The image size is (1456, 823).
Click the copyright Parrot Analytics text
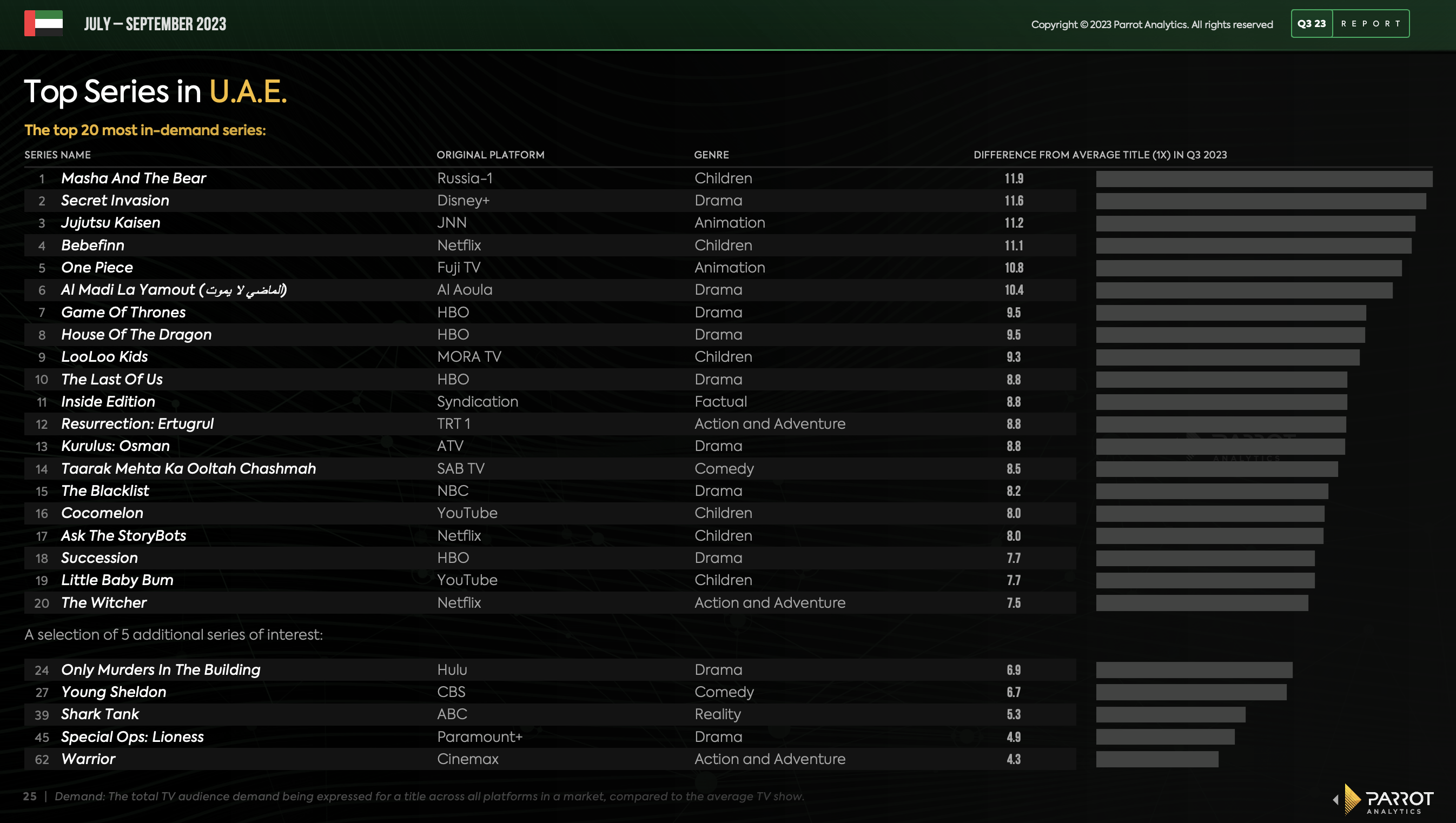(1151, 24)
